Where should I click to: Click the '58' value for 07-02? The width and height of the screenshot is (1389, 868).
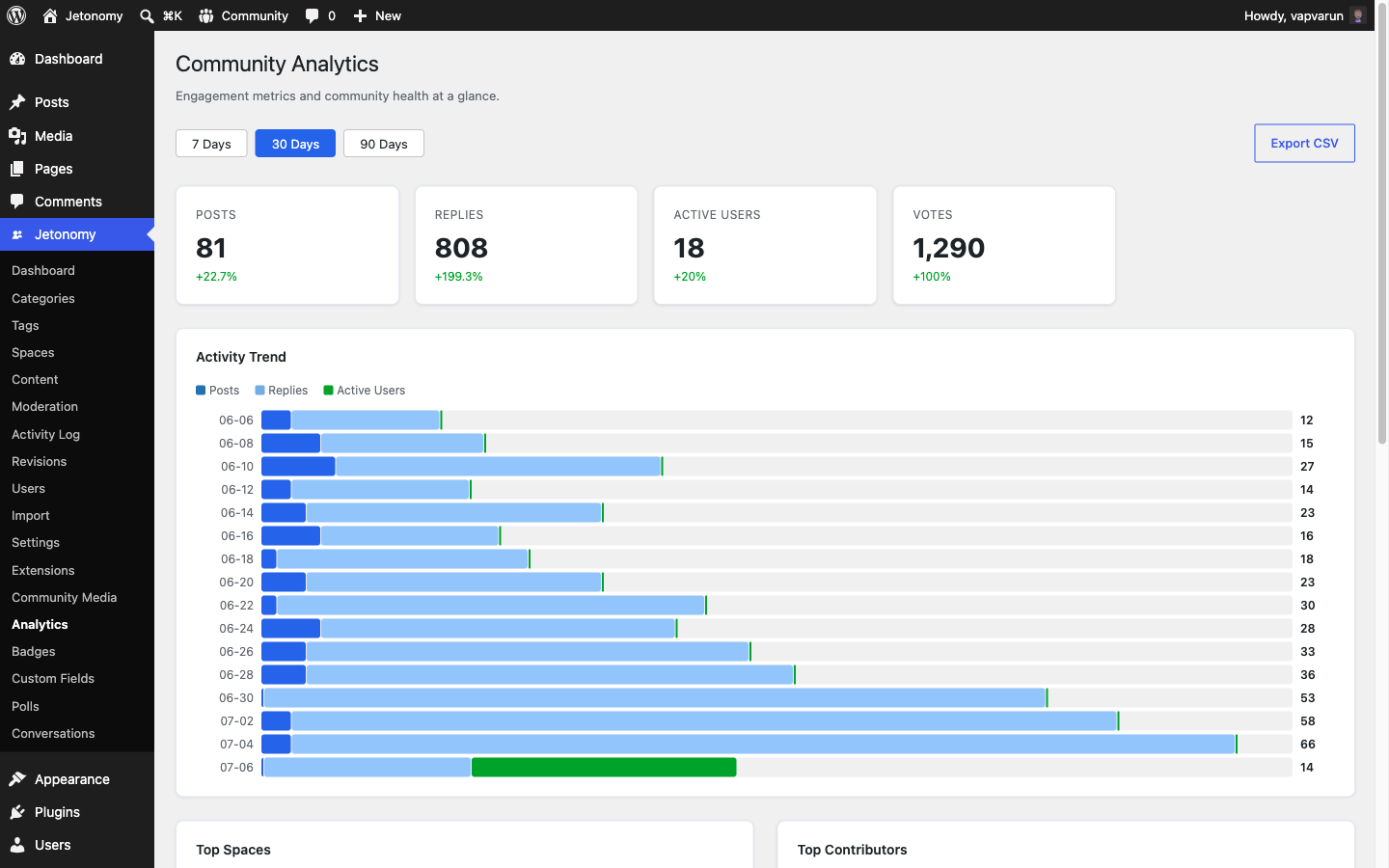(x=1308, y=721)
